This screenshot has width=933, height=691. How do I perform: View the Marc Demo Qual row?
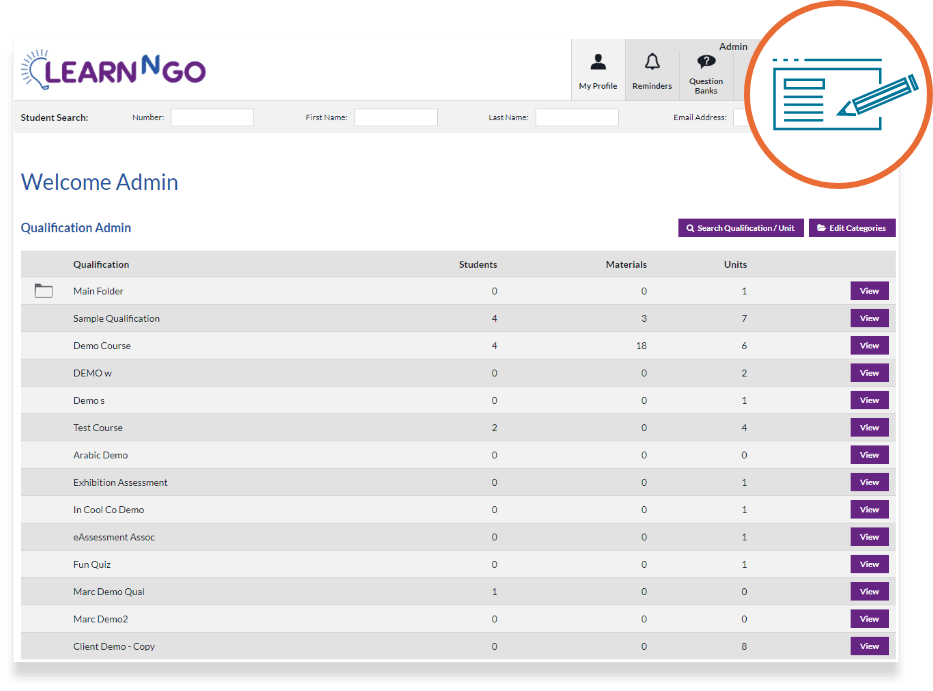pos(869,592)
